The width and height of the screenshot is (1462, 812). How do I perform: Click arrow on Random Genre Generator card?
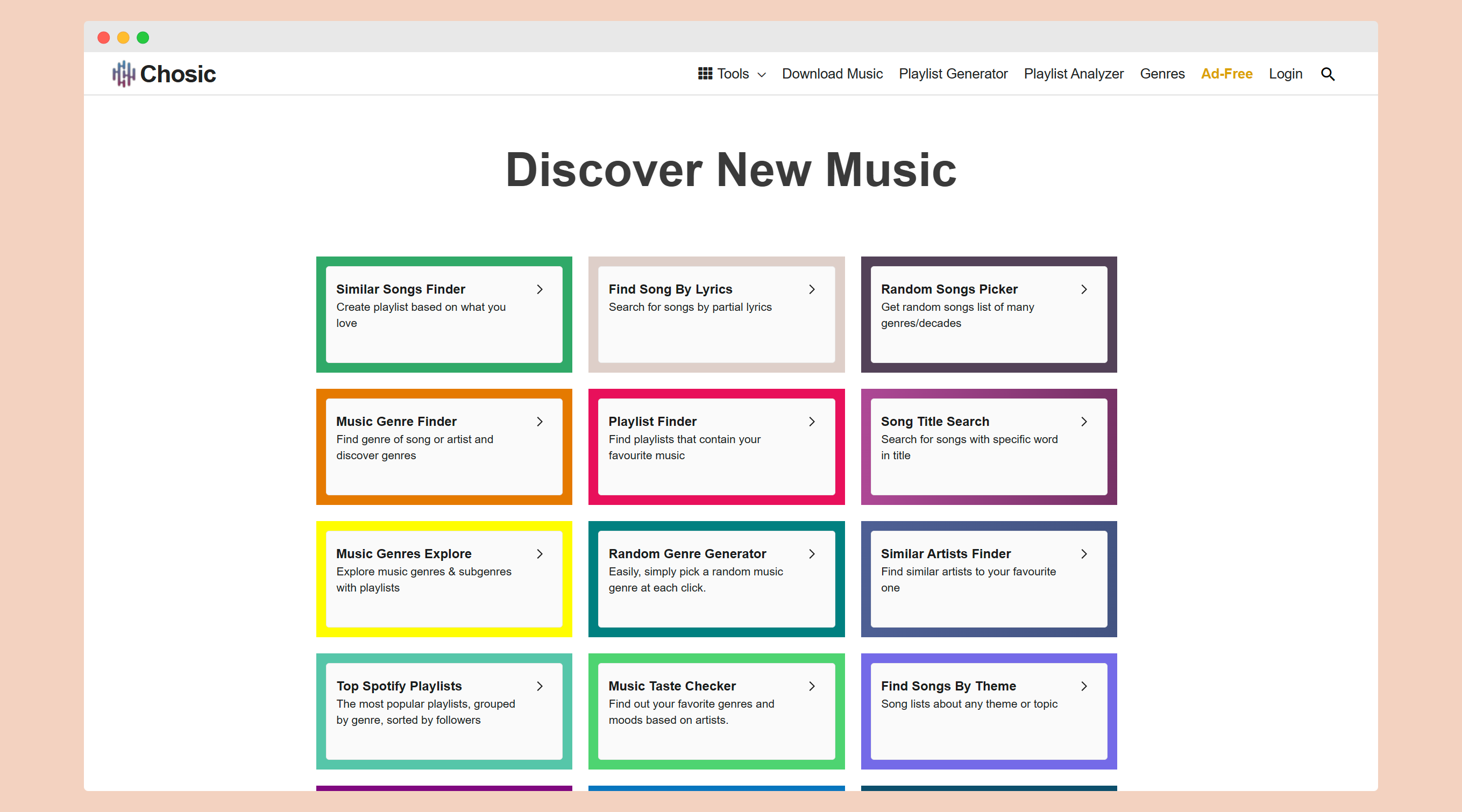(812, 554)
